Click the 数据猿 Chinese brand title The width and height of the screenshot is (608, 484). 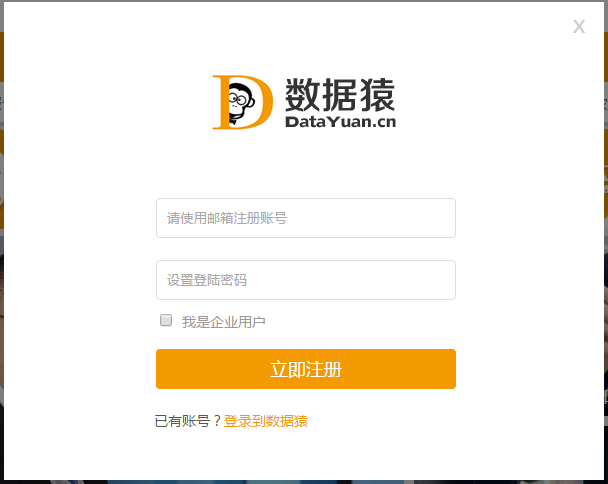coord(340,95)
